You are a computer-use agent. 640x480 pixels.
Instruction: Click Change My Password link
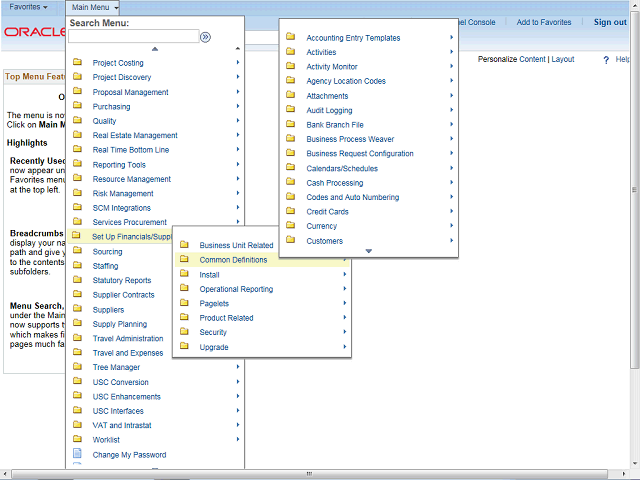[x=129, y=455]
